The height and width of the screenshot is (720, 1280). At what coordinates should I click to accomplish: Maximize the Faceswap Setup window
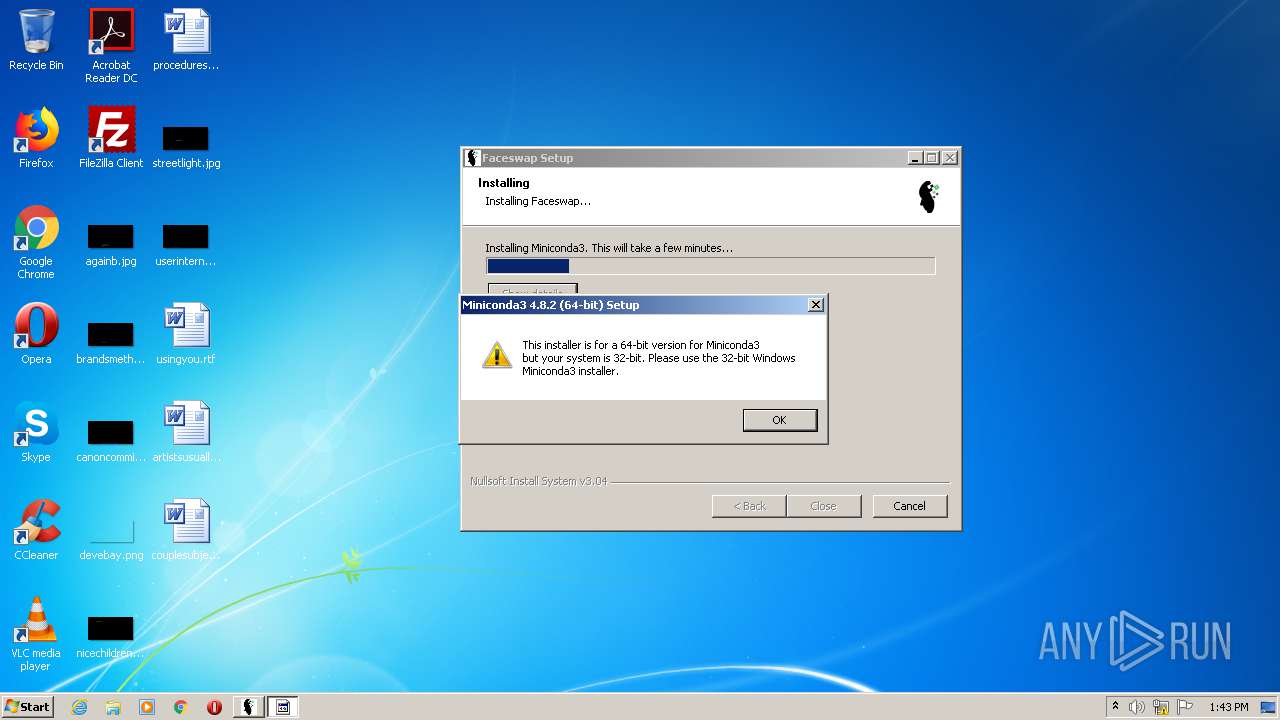pos(932,158)
